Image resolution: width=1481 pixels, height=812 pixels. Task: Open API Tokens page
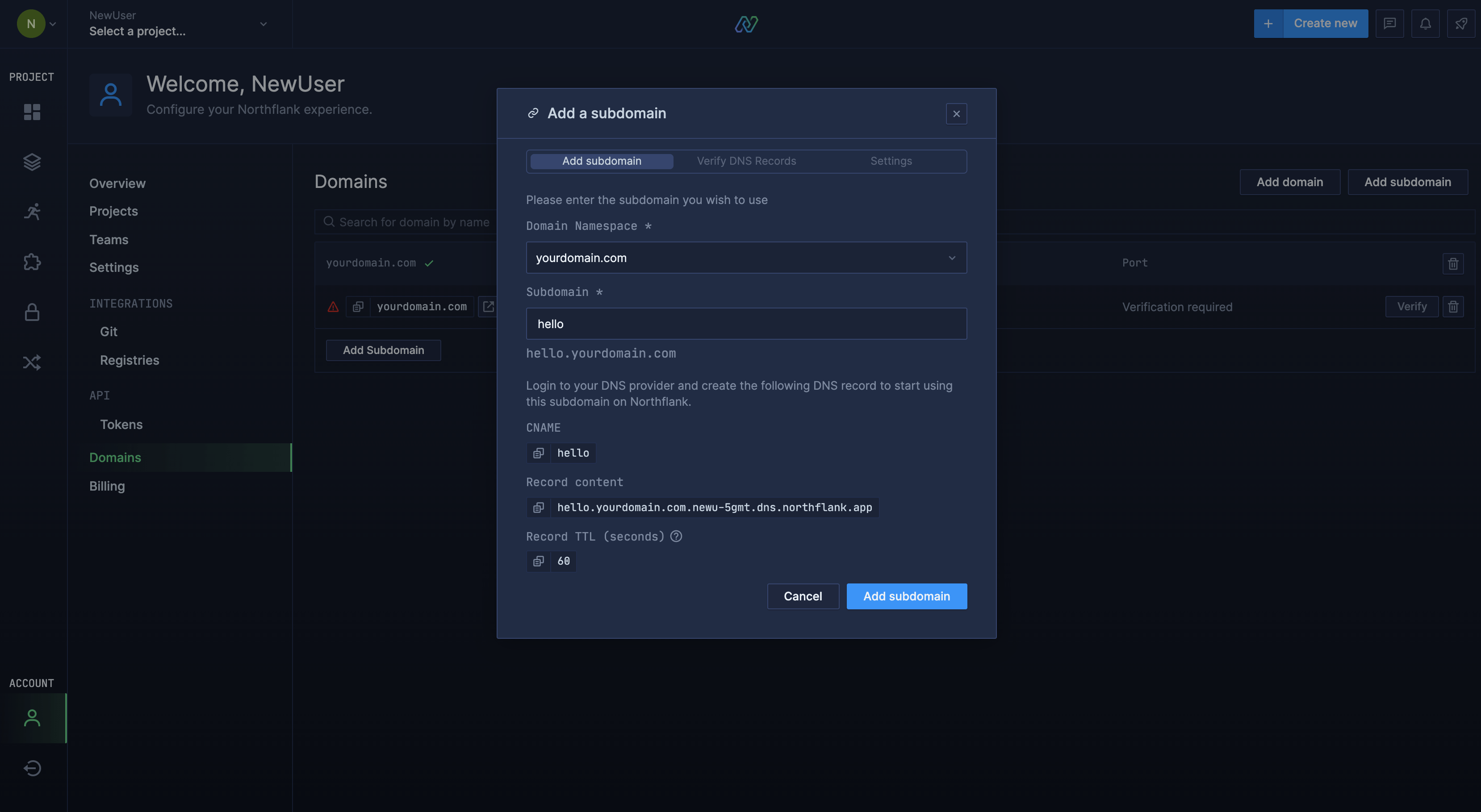(121, 424)
